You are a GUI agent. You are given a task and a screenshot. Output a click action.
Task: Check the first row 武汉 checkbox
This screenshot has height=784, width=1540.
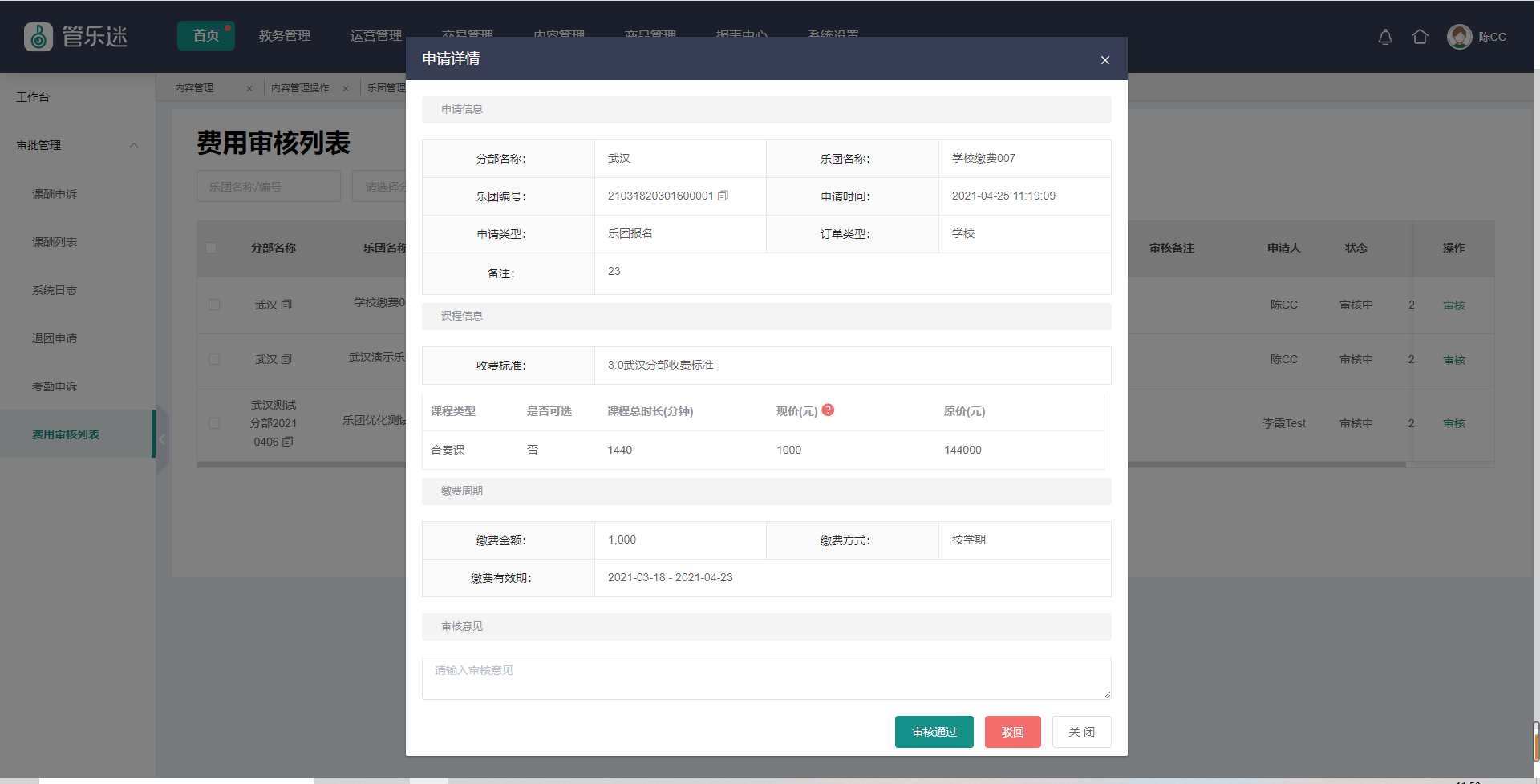pos(214,305)
